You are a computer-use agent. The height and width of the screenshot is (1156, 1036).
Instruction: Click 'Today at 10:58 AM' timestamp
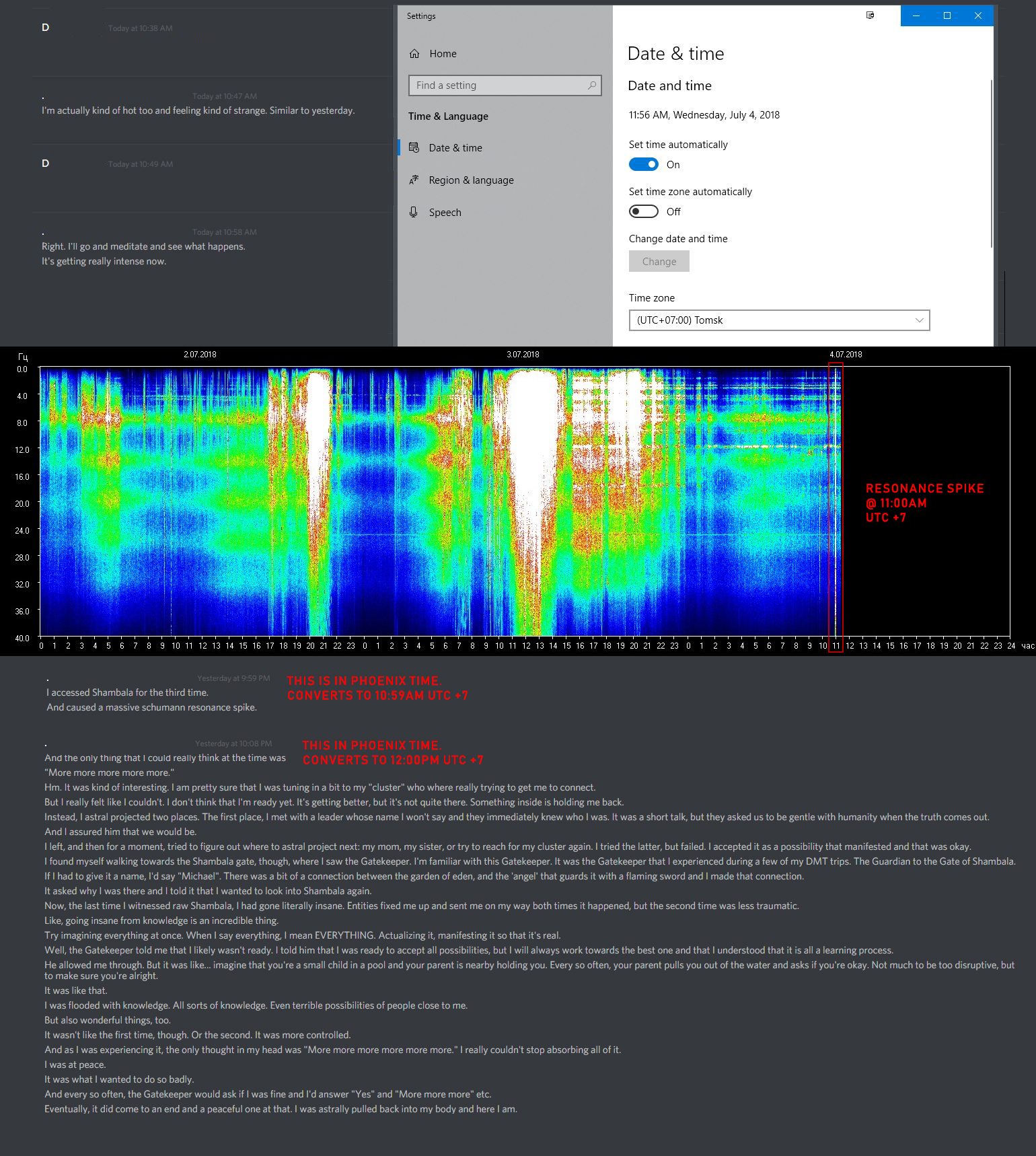[x=225, y=232]
